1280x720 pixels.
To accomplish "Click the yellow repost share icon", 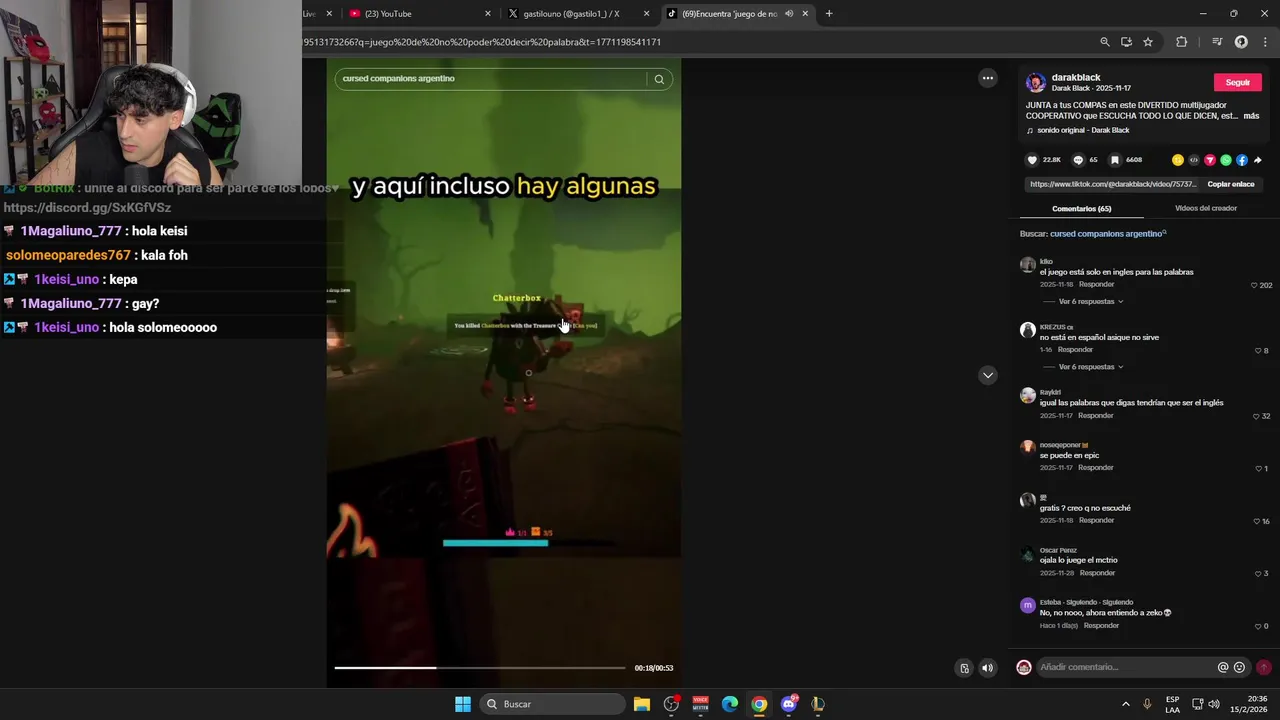I will 1178,160.
